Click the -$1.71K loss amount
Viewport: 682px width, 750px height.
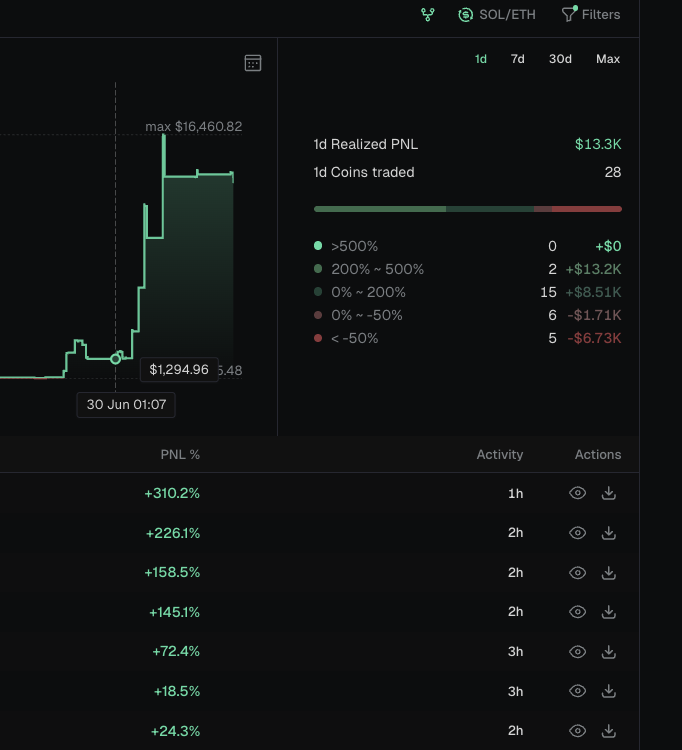[x=594, y=315]
